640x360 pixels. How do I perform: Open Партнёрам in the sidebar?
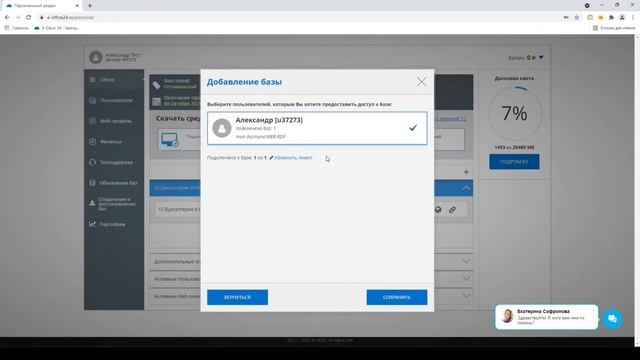pyautogui.click(x=112, y=224)
